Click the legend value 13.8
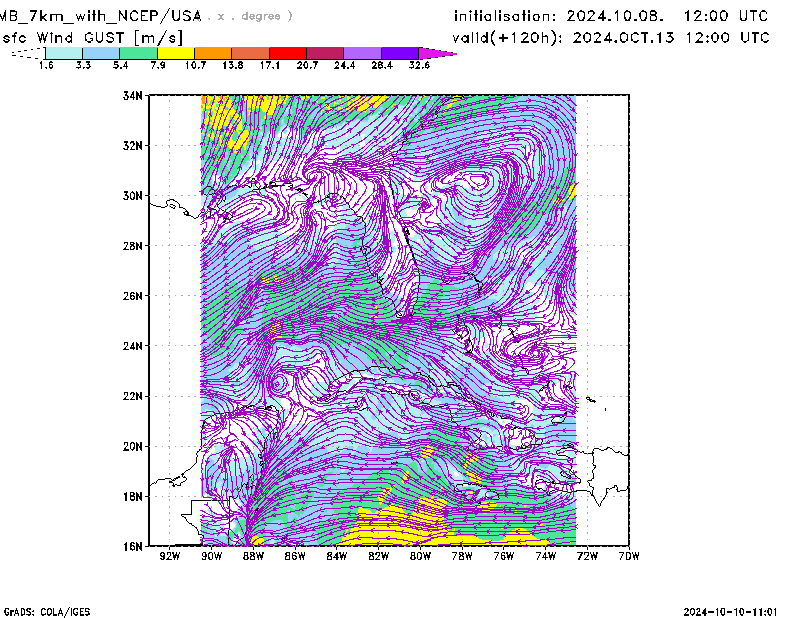 [x=233, y=65]
